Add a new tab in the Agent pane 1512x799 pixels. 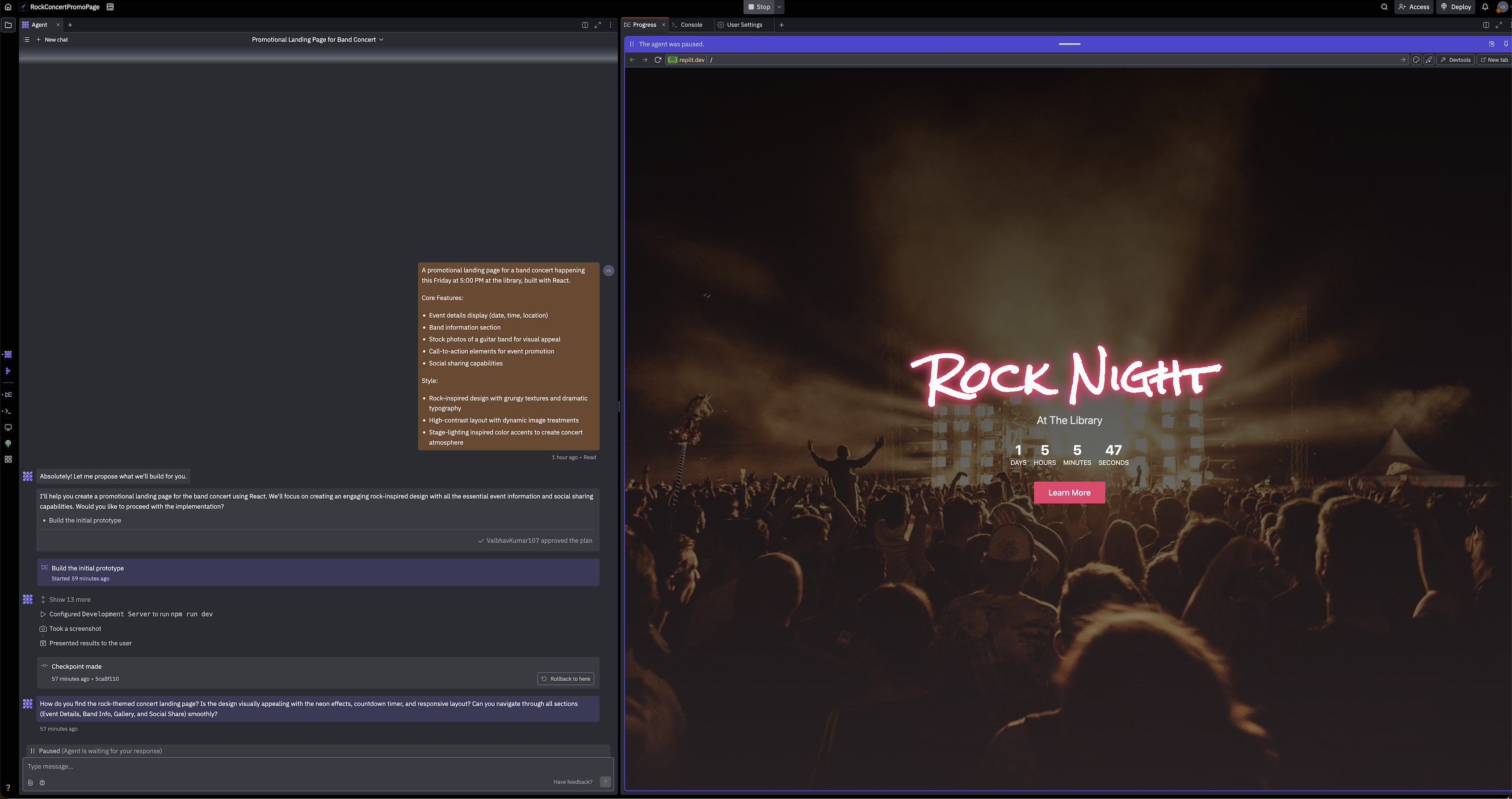(x=70, y=25)
